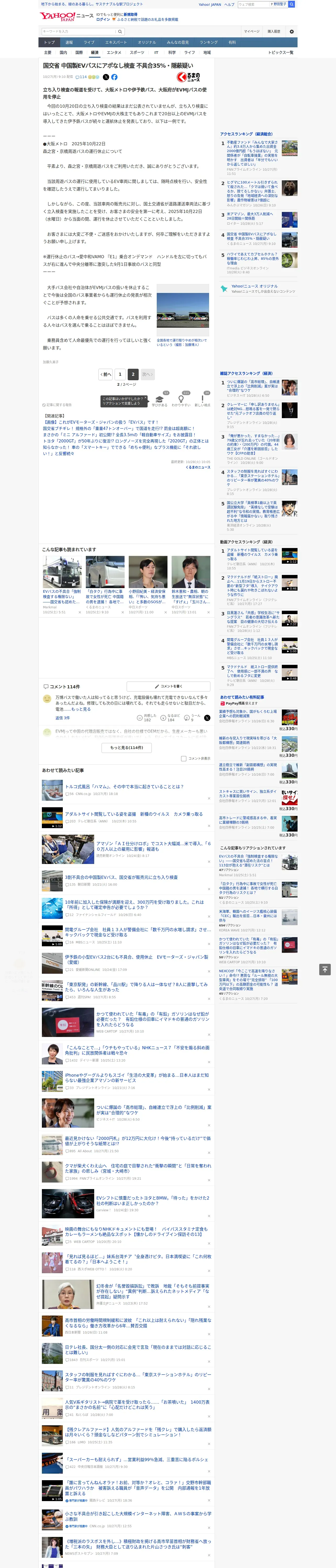Open the bus photo in the article
Viewport: 336px width, 1568px height.
(182, 310)
